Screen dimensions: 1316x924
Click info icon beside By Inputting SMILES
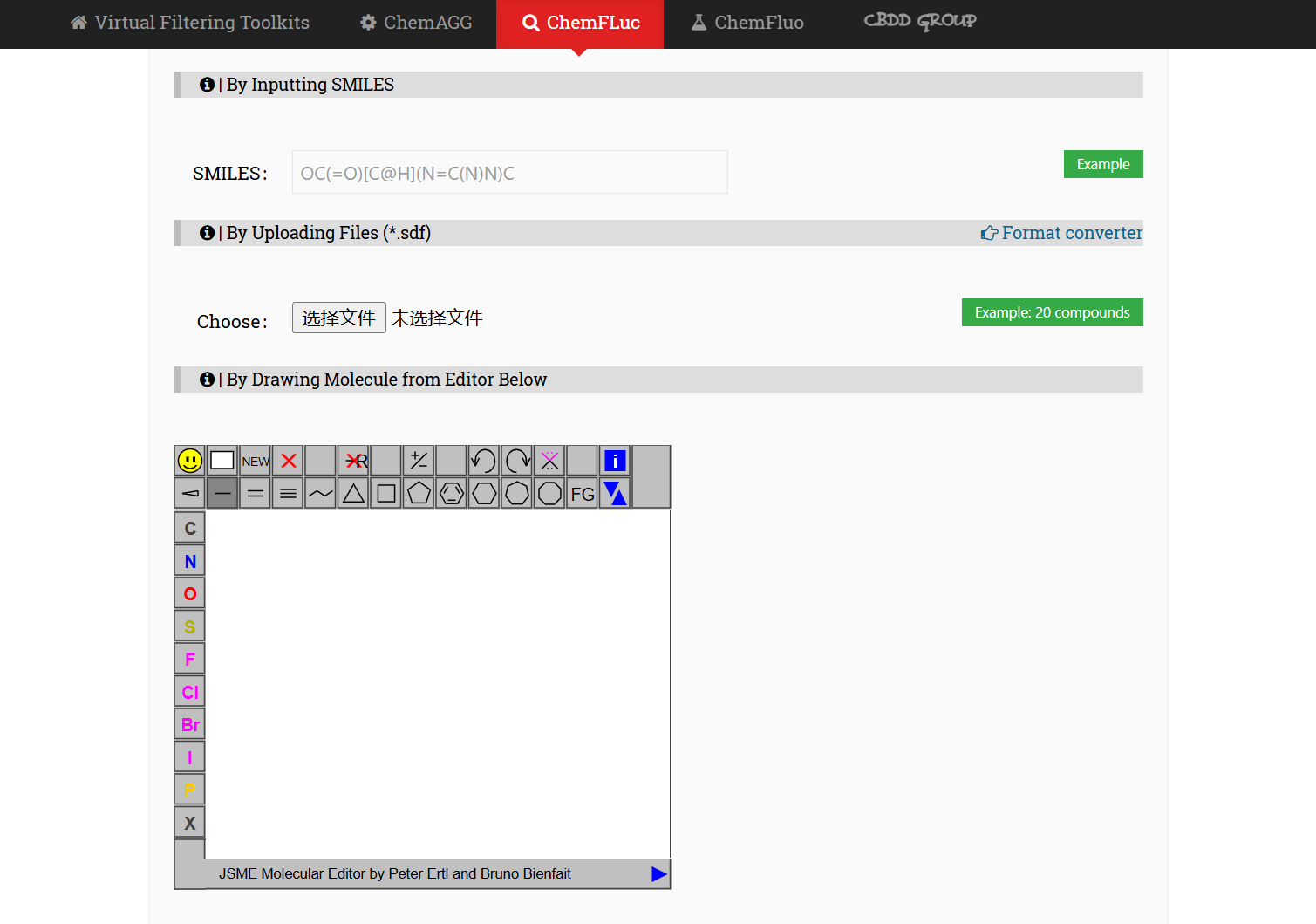click(207, 85)
